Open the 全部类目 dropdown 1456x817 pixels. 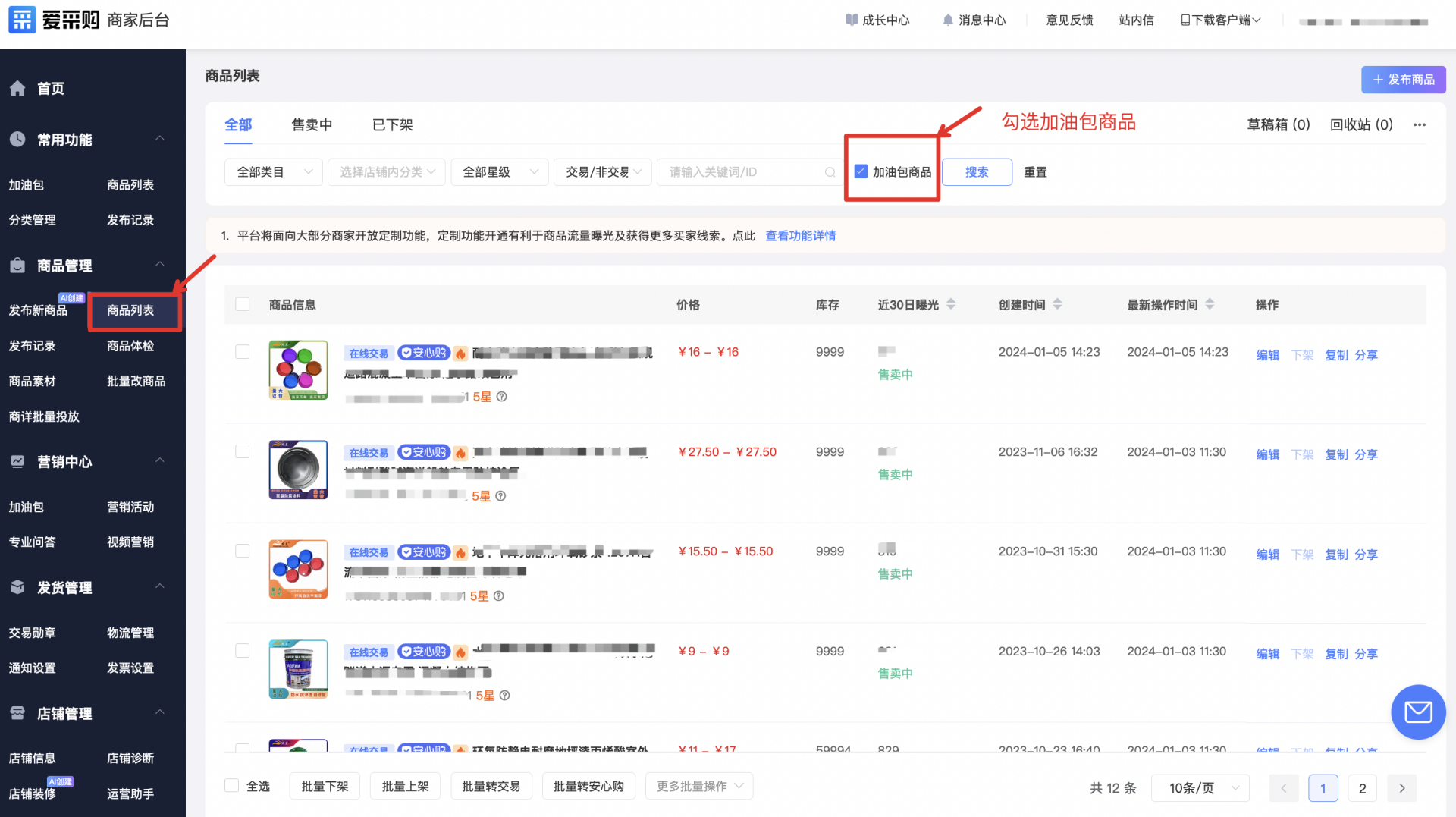click(273, 172)
